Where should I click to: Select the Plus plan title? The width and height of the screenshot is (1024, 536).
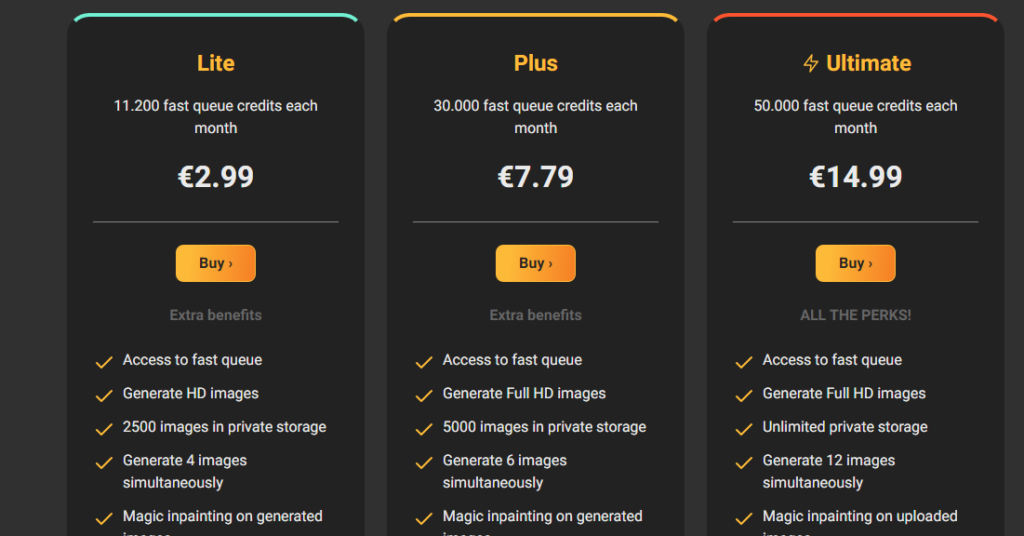[x=536, y=63]
